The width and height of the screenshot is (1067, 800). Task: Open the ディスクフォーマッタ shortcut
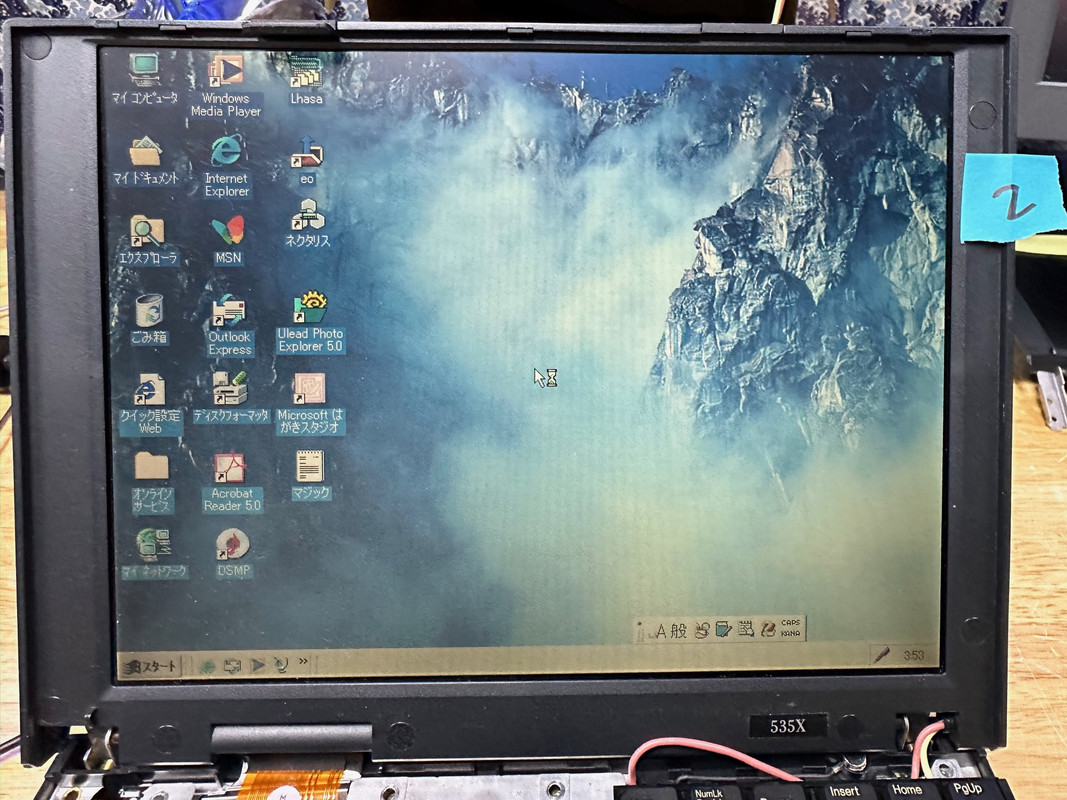[231, 397]
